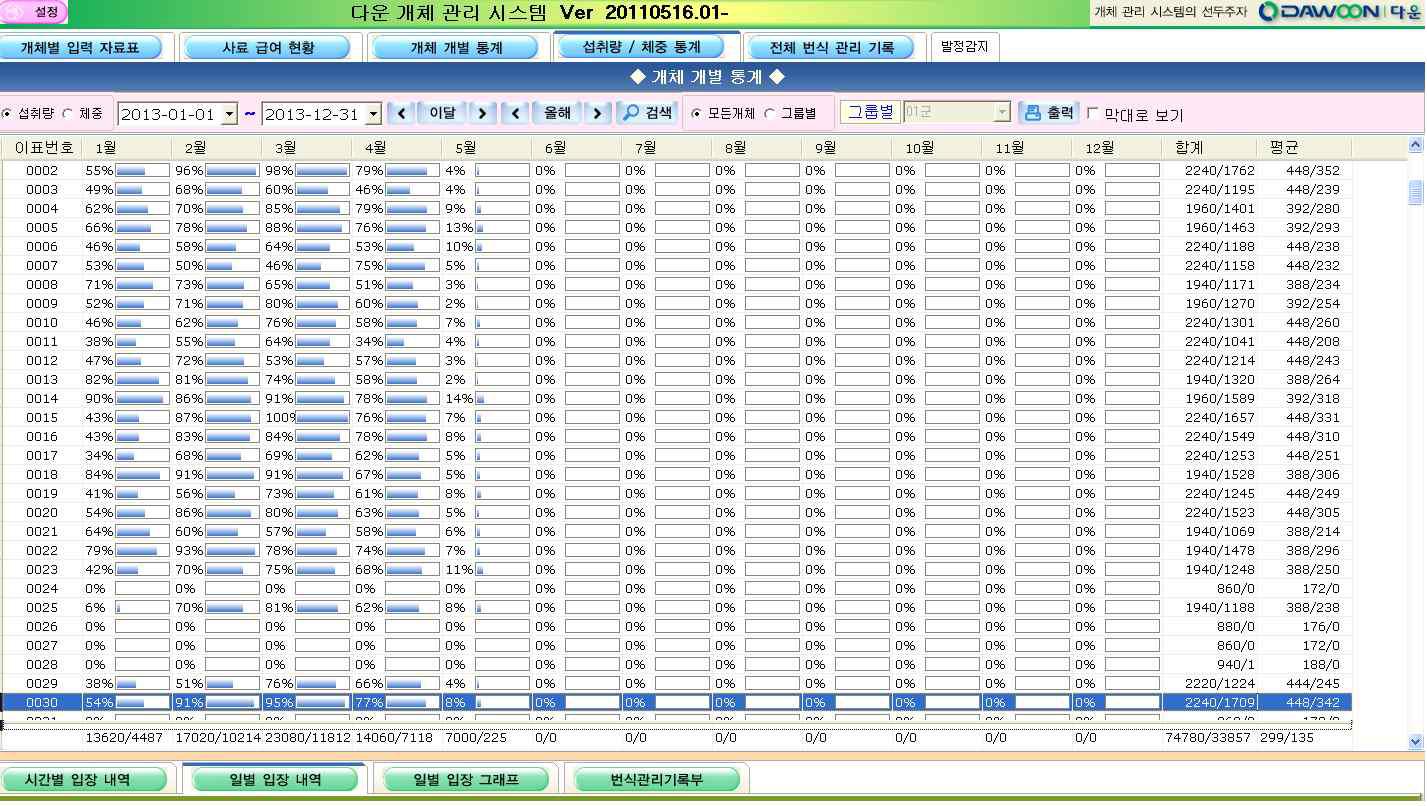Click the 이표번호 column header
Viewport: 1427px width, 806px height.
pyautogui.click(x=41, y=148)
